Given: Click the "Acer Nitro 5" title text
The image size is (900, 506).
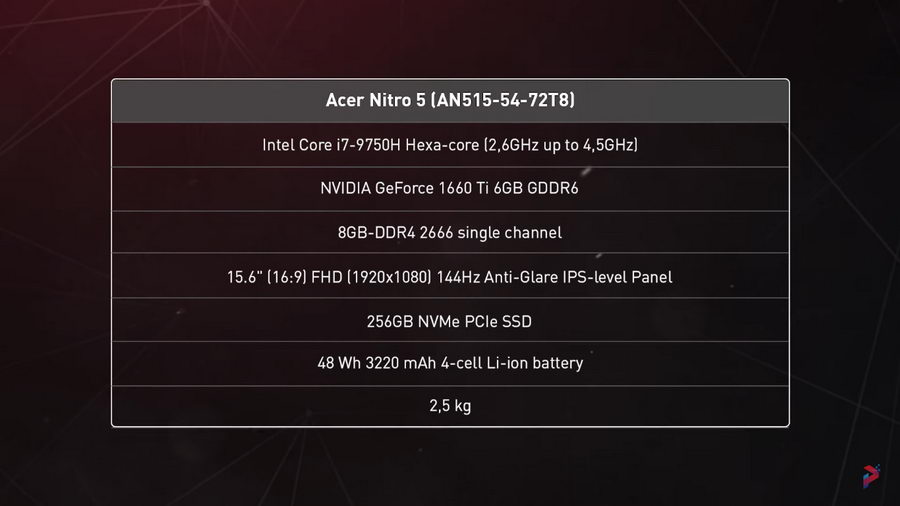Looking at the screenshot, I should pyautogui.click(x=377, y=100).
